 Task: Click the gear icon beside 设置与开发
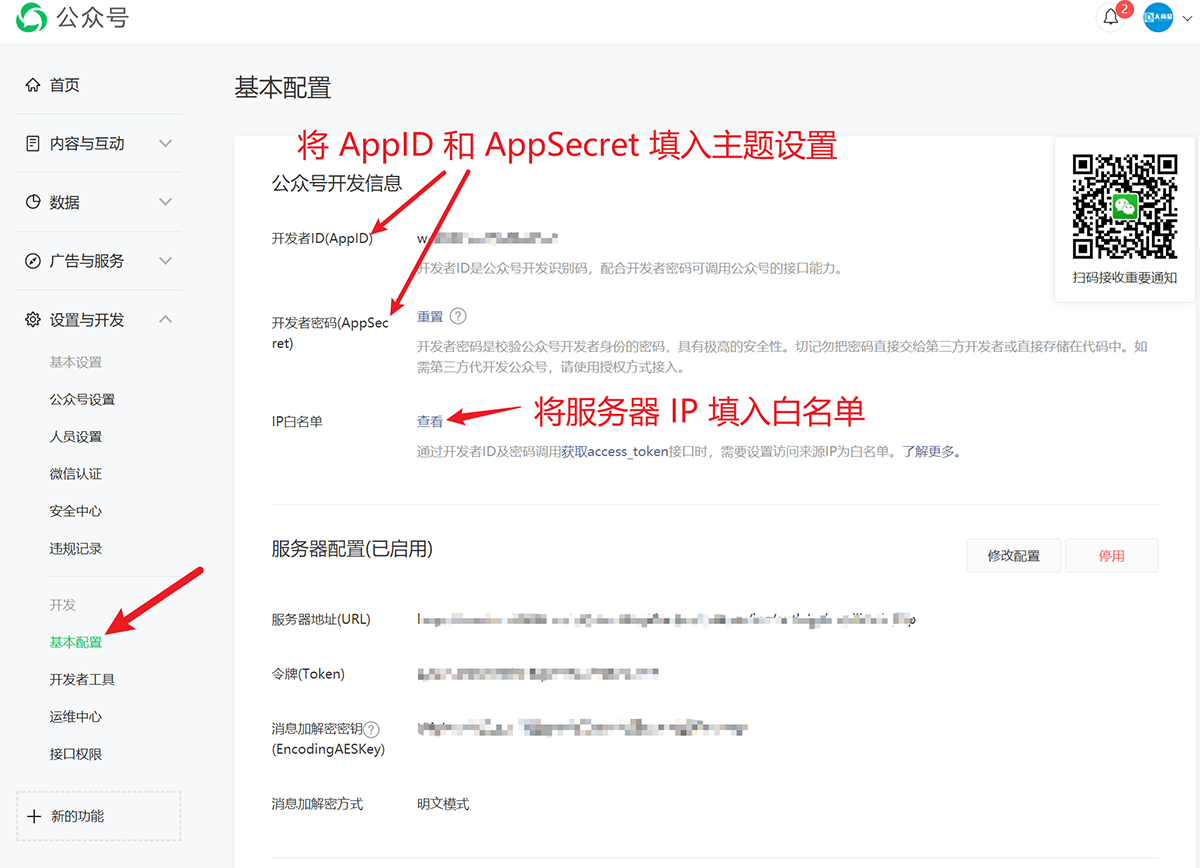coord(34,320)
